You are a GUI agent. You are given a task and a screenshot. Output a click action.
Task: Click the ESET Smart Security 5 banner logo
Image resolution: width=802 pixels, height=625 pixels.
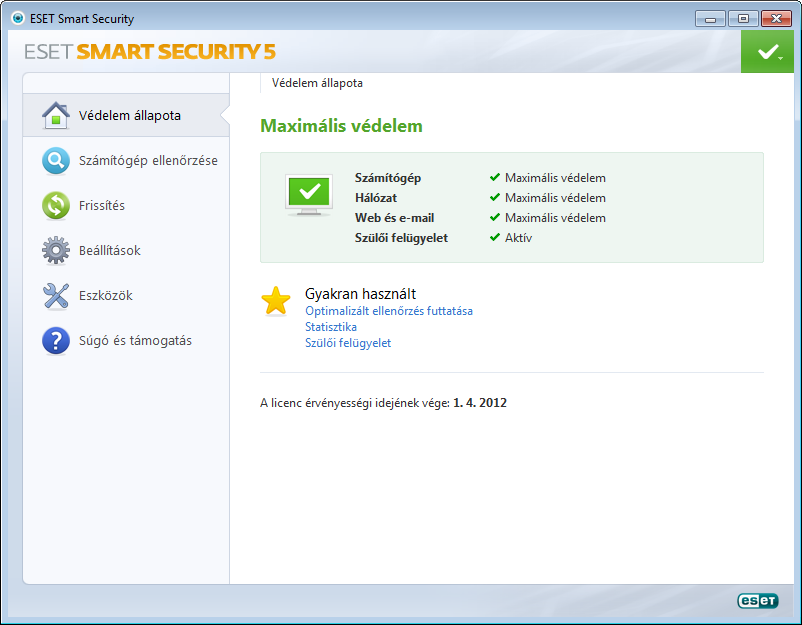pos(149,52)
